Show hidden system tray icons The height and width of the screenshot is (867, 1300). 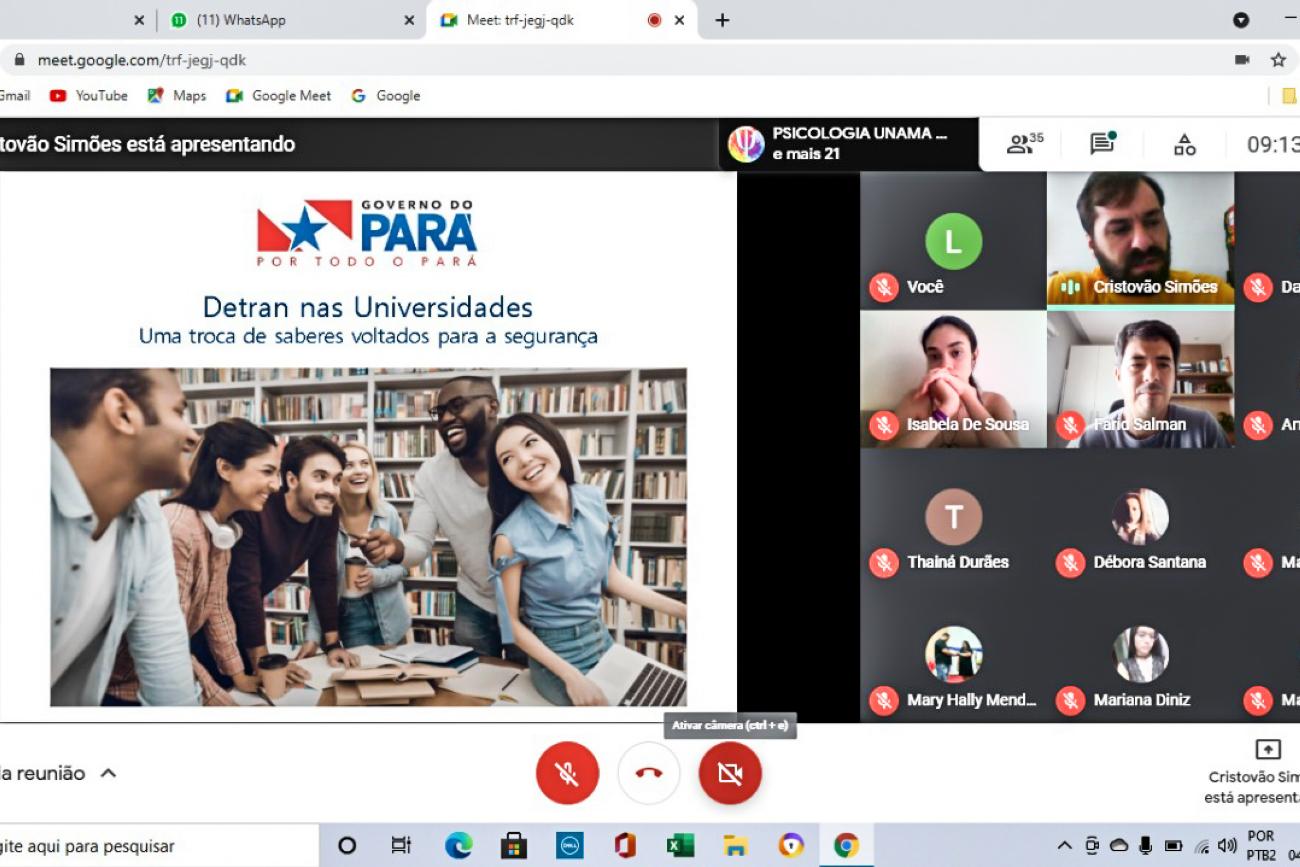pyautogui.click(x=1064, y=846)
